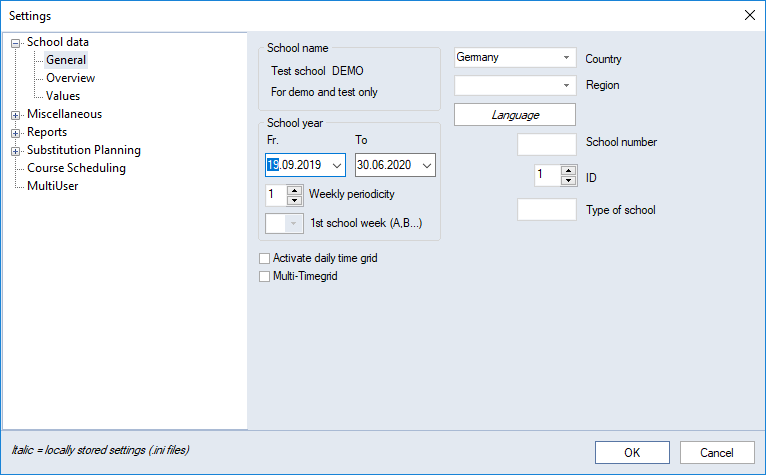The width and height of the screenshot is (766, 475).
Task: Increase Weekly periodicity with up arrow
Action: [x=294, y=191]
